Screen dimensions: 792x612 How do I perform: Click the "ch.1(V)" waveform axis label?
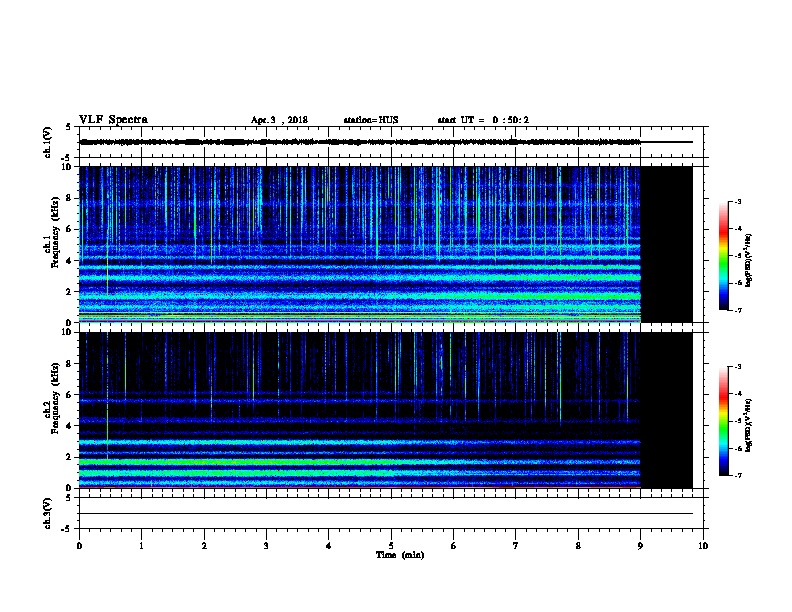tap(47, 142)
